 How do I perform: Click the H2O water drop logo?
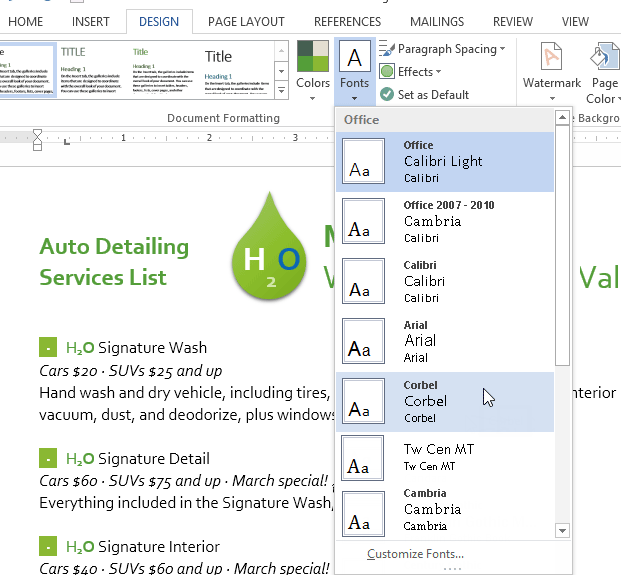click(269, 246)
